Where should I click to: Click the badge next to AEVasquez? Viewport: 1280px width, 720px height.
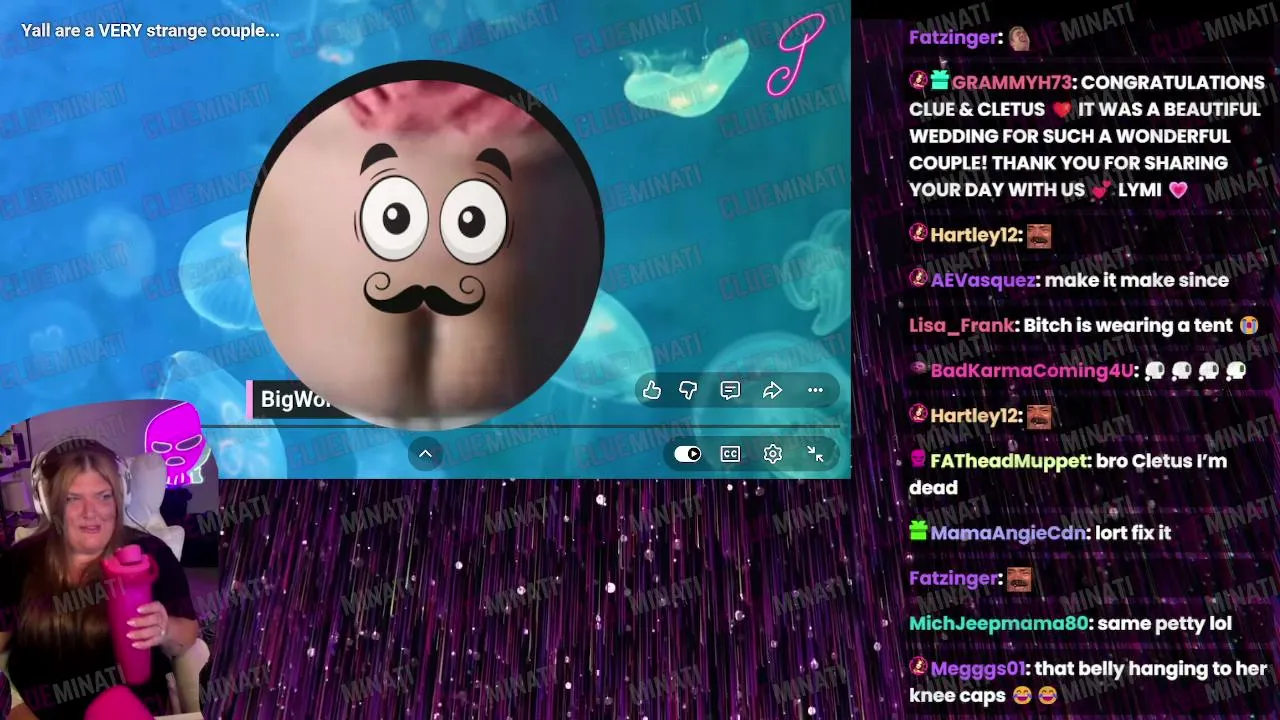point(918,279)
